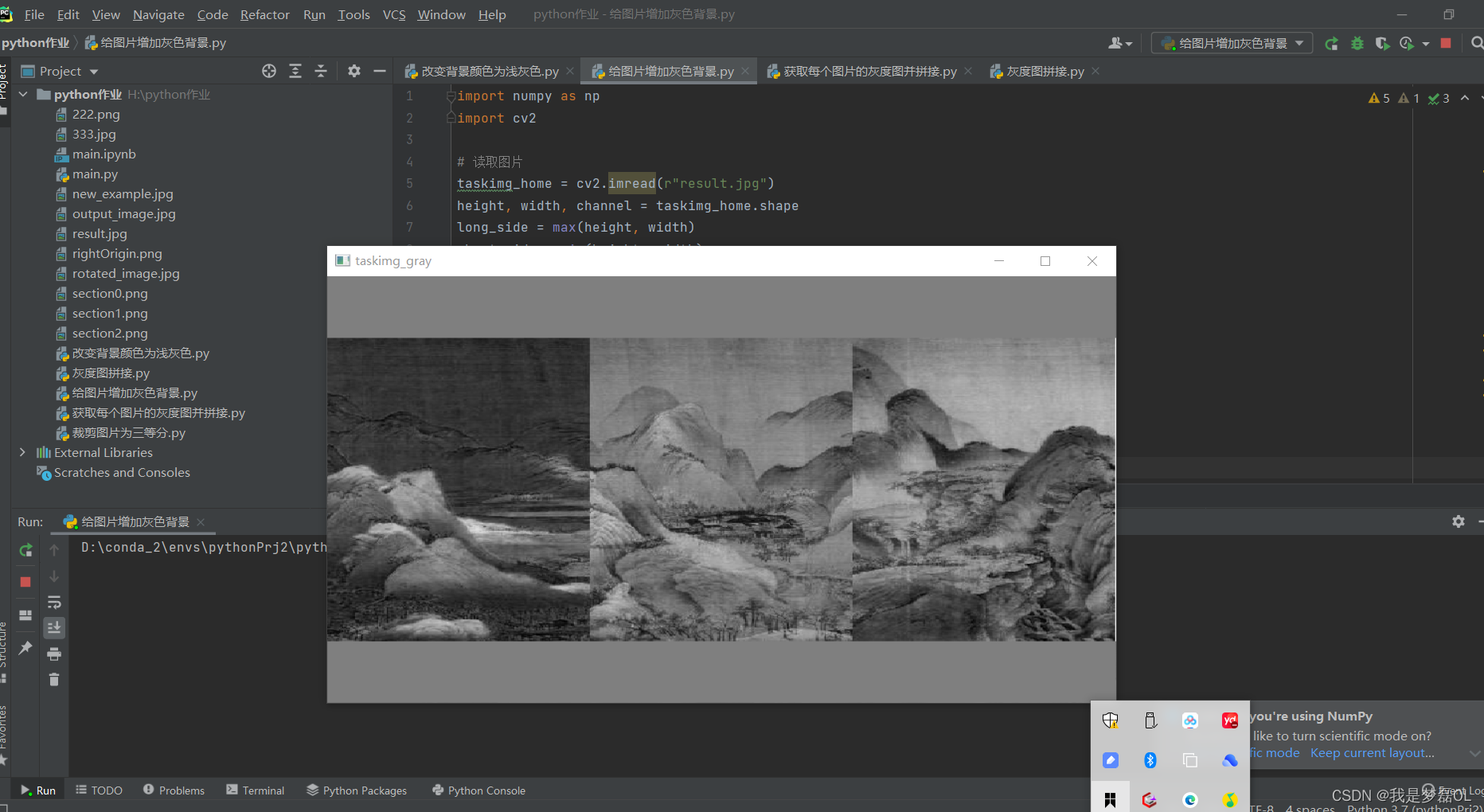Open the TODO tool window
This screenshot has height=812, width=1484.
[99, 790]
